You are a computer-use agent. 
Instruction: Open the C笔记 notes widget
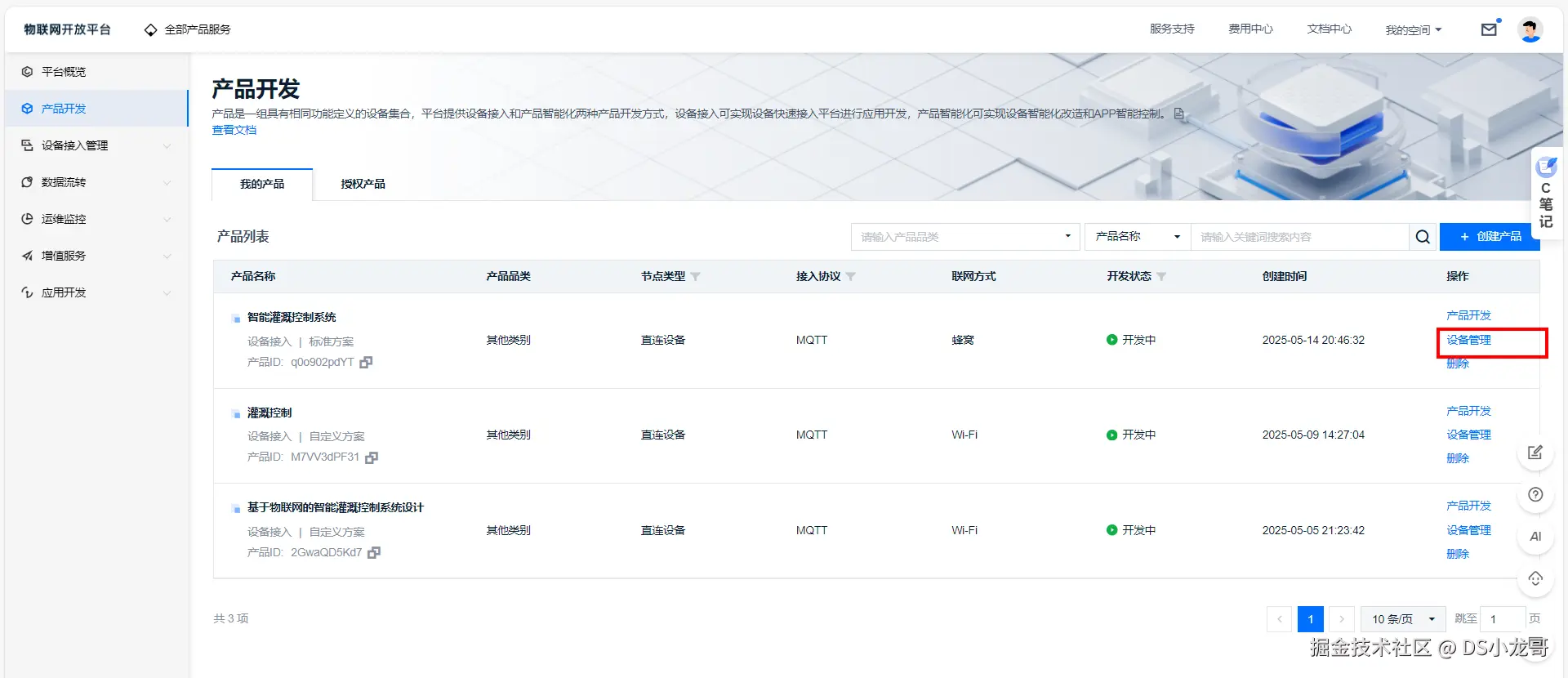1546,193
